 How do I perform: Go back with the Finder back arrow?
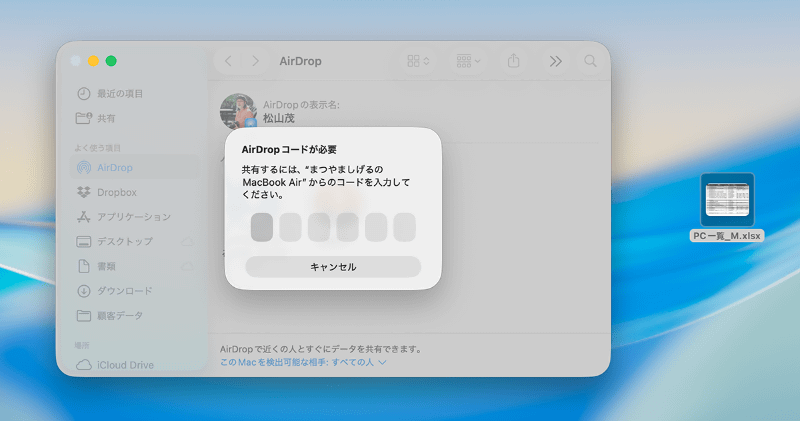click(228, 61)
